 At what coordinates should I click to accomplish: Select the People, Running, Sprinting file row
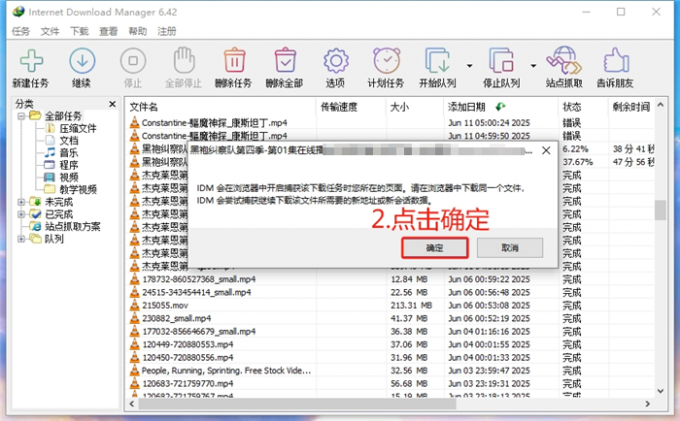[x=226, y=370]
